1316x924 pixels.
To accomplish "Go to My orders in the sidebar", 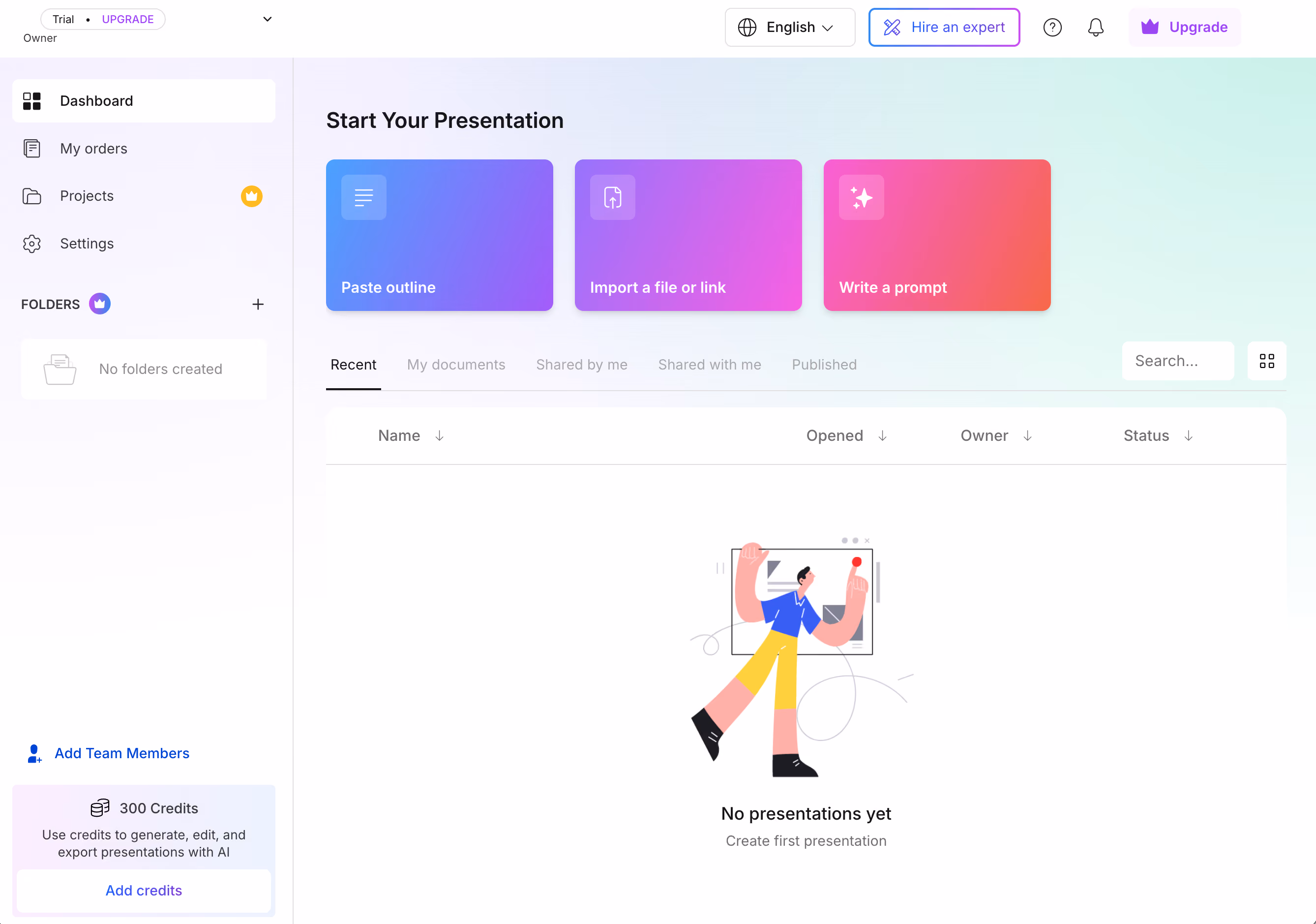I will click(144, 149).
